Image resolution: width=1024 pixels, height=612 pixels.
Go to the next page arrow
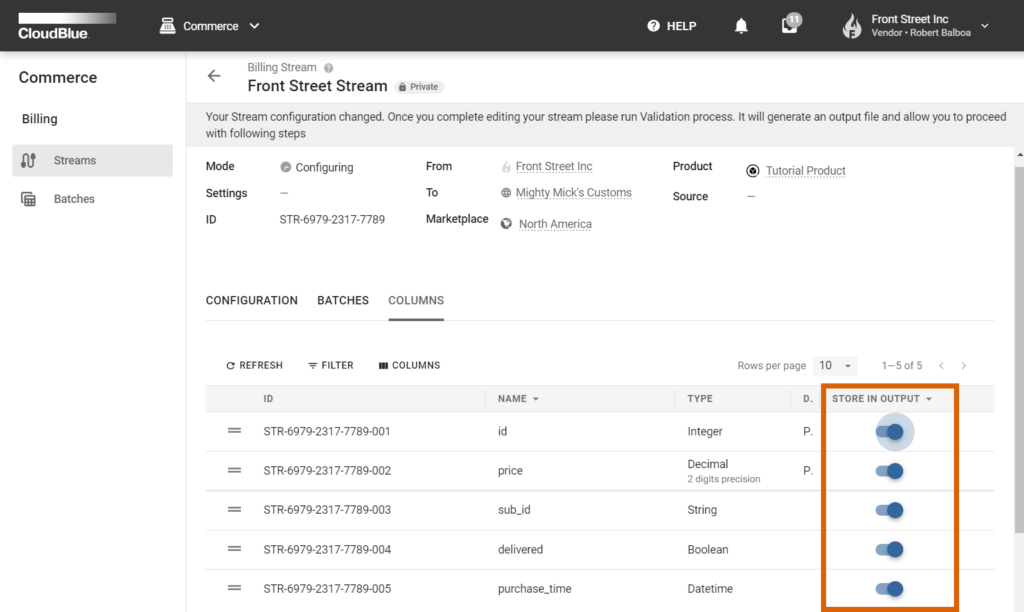(964, 366)
